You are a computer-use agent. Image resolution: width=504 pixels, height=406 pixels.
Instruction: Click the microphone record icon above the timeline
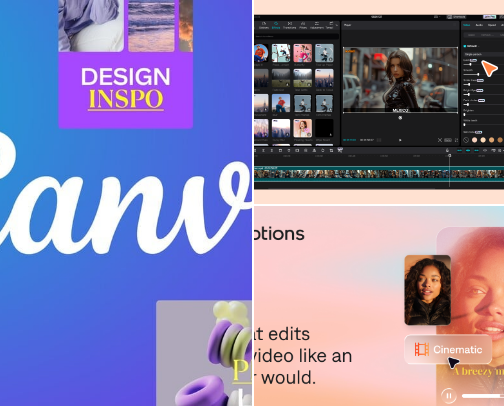click(x=447, y=151)
